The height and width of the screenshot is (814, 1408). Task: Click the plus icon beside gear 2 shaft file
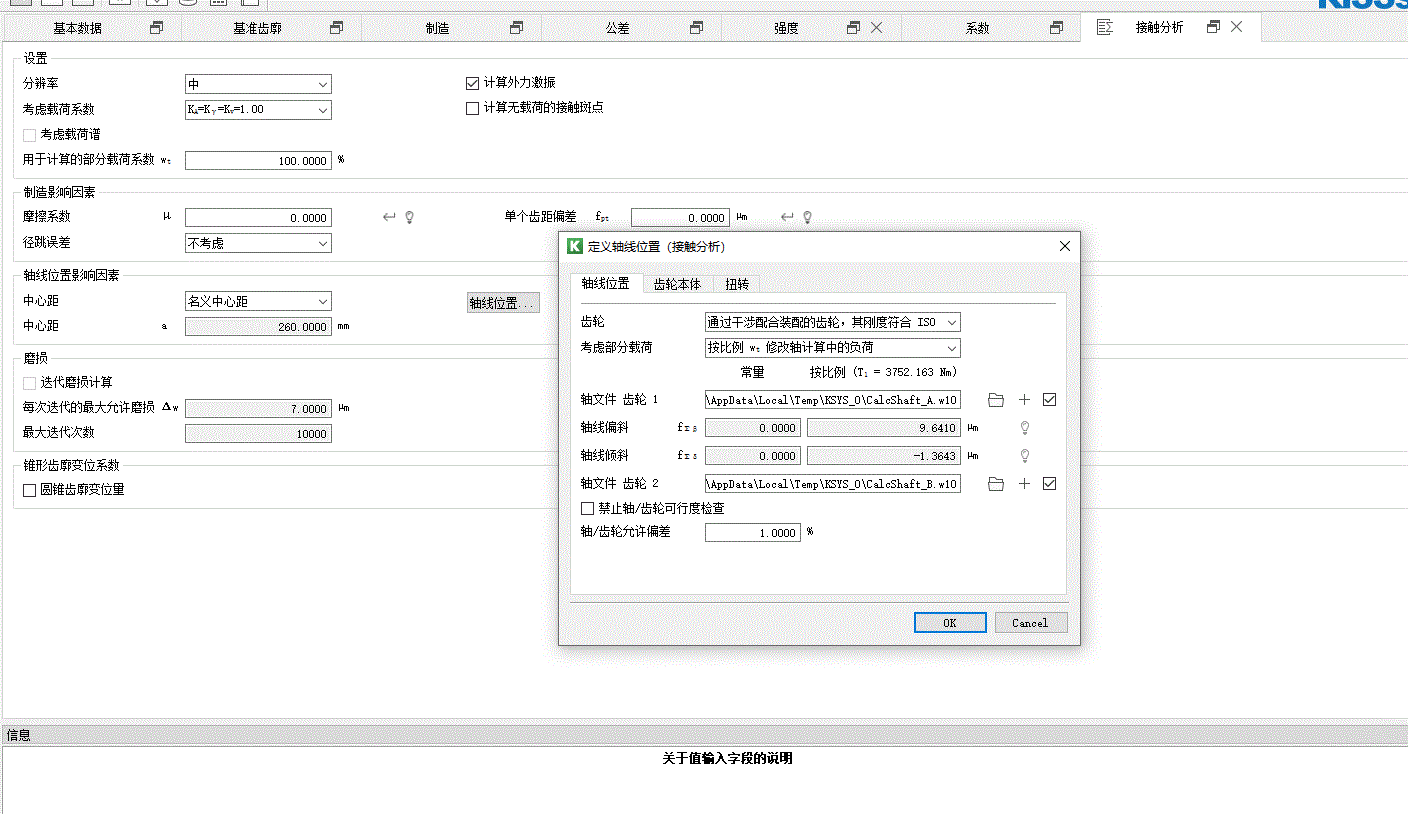point(1024,484)
